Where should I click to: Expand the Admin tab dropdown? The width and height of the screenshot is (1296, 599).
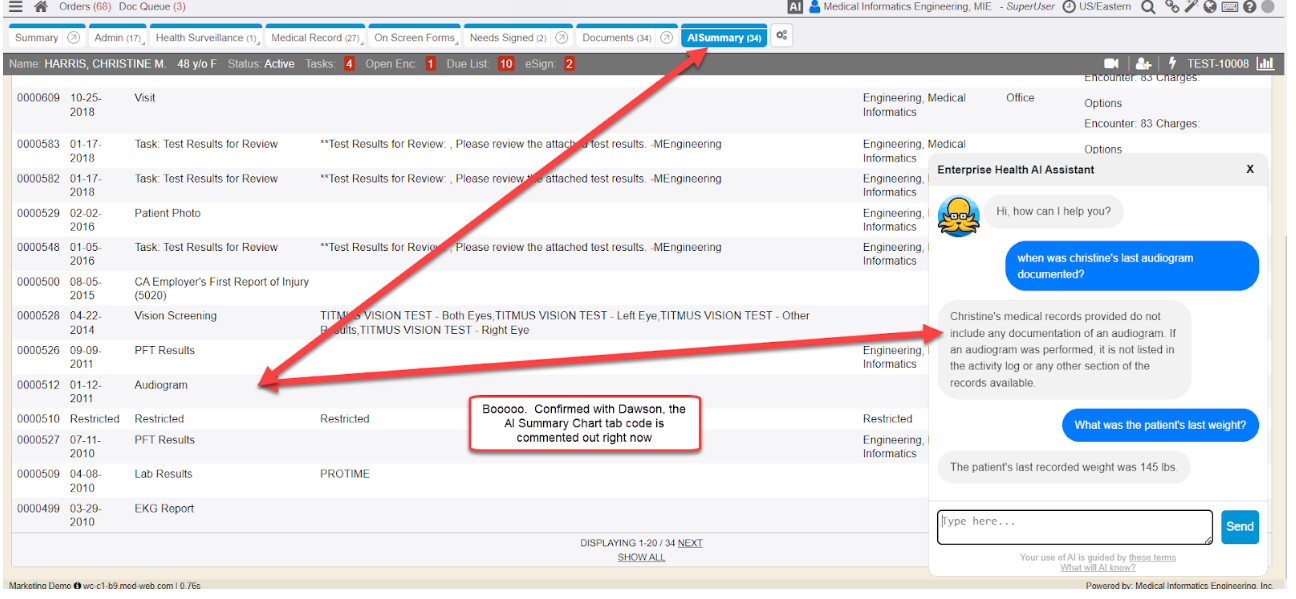(117, 38)
